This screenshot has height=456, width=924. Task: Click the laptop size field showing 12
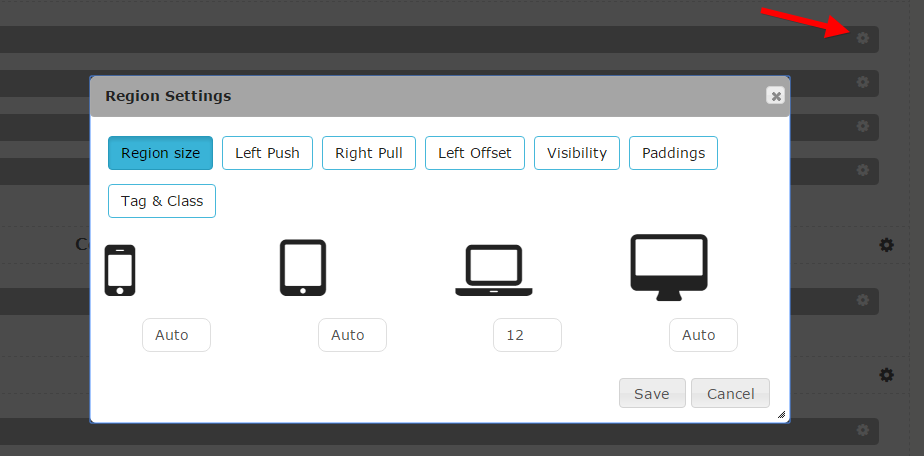(x=527, y=335)
